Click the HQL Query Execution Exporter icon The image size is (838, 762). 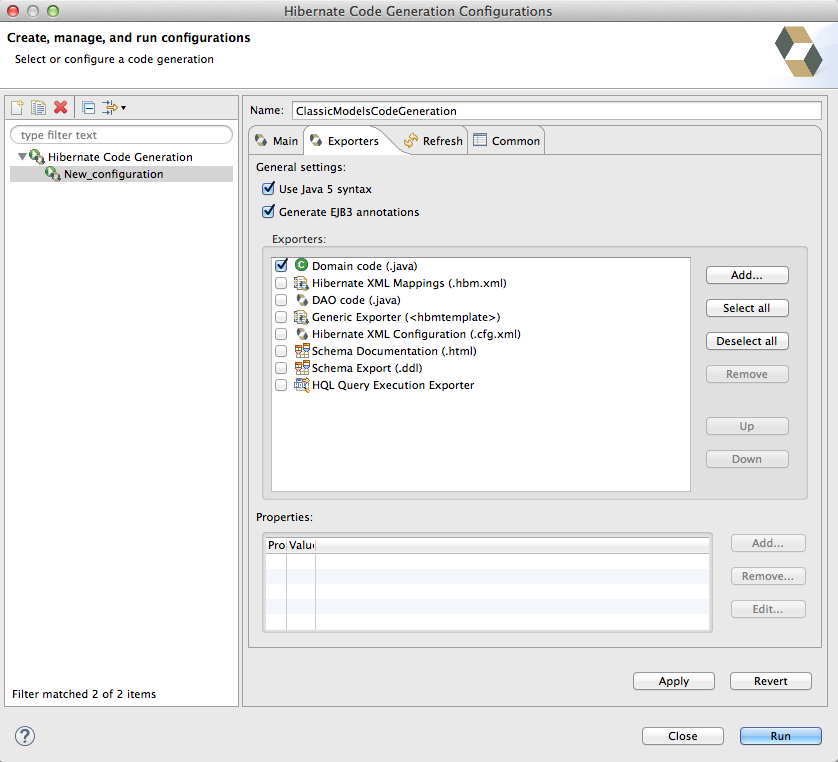(302, 385)
